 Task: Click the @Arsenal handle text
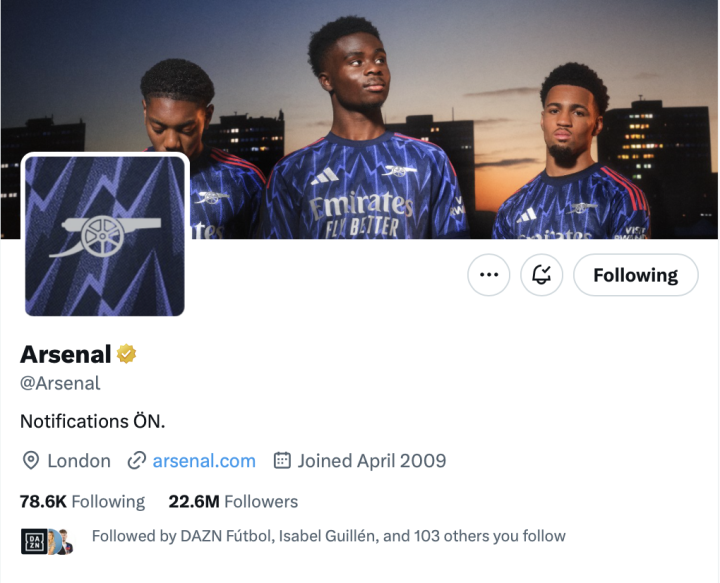click(60, 383)
